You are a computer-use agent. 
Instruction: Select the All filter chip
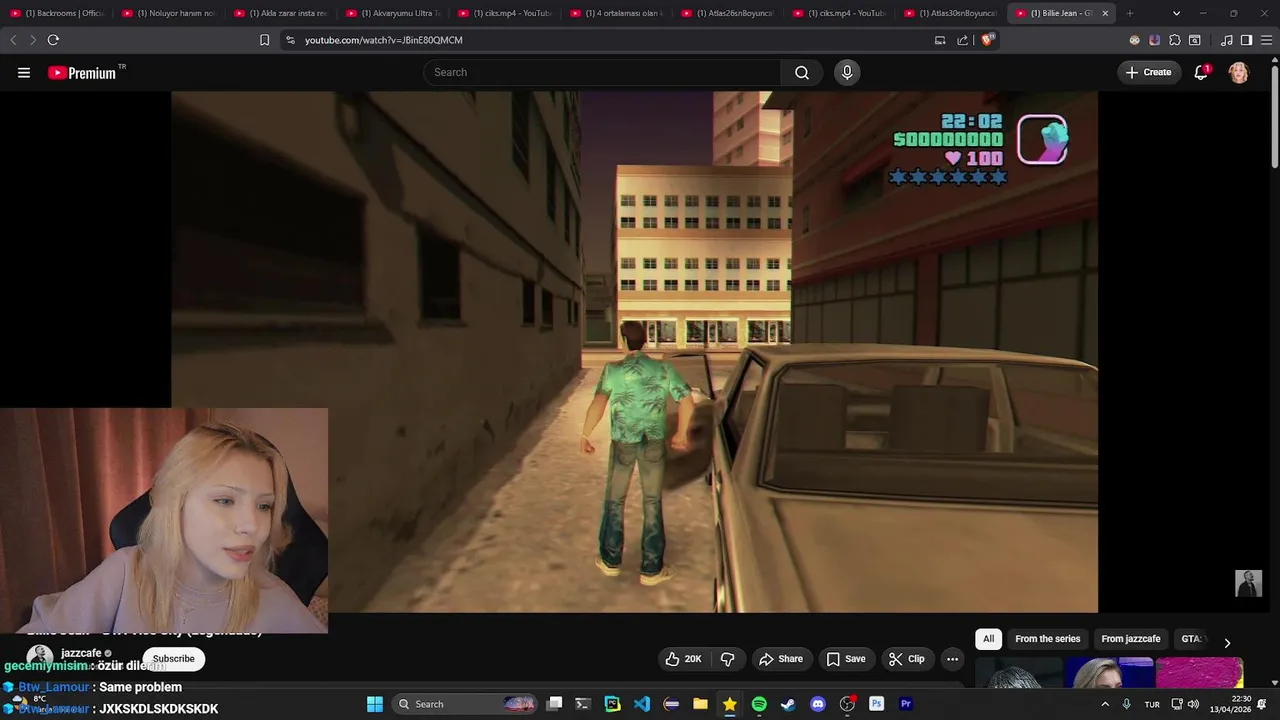pyautogui.click(x=988, y=639)
